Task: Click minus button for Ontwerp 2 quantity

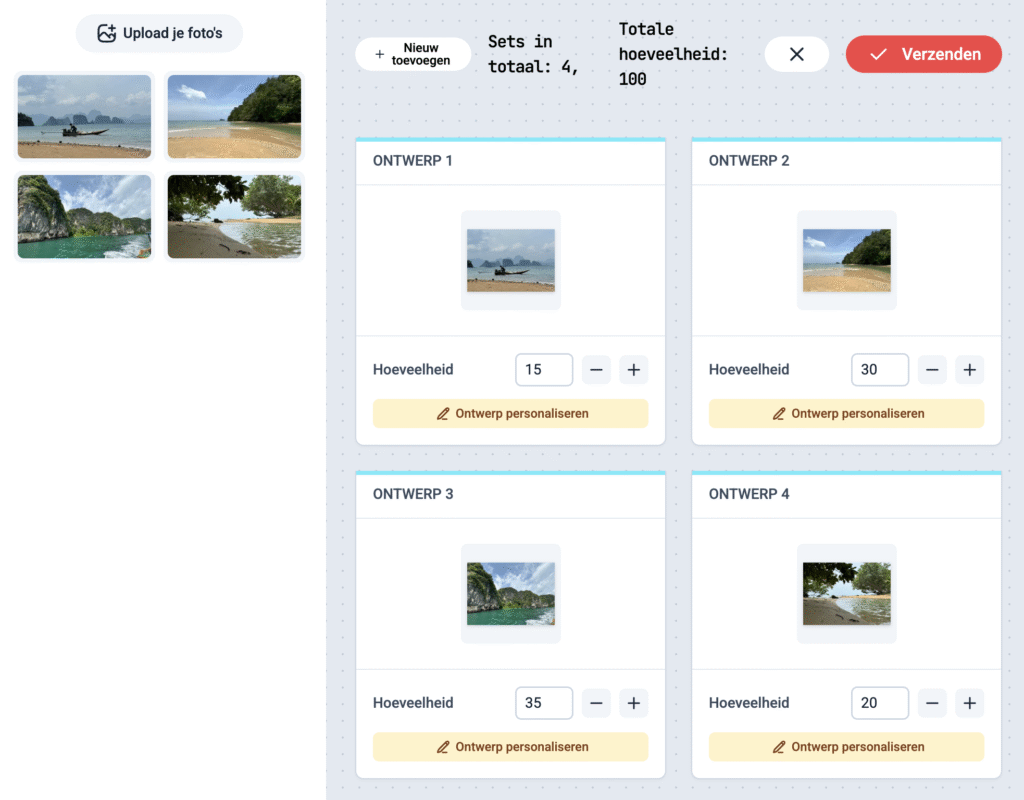Action: pyautogui.click(x=932, y=370)
